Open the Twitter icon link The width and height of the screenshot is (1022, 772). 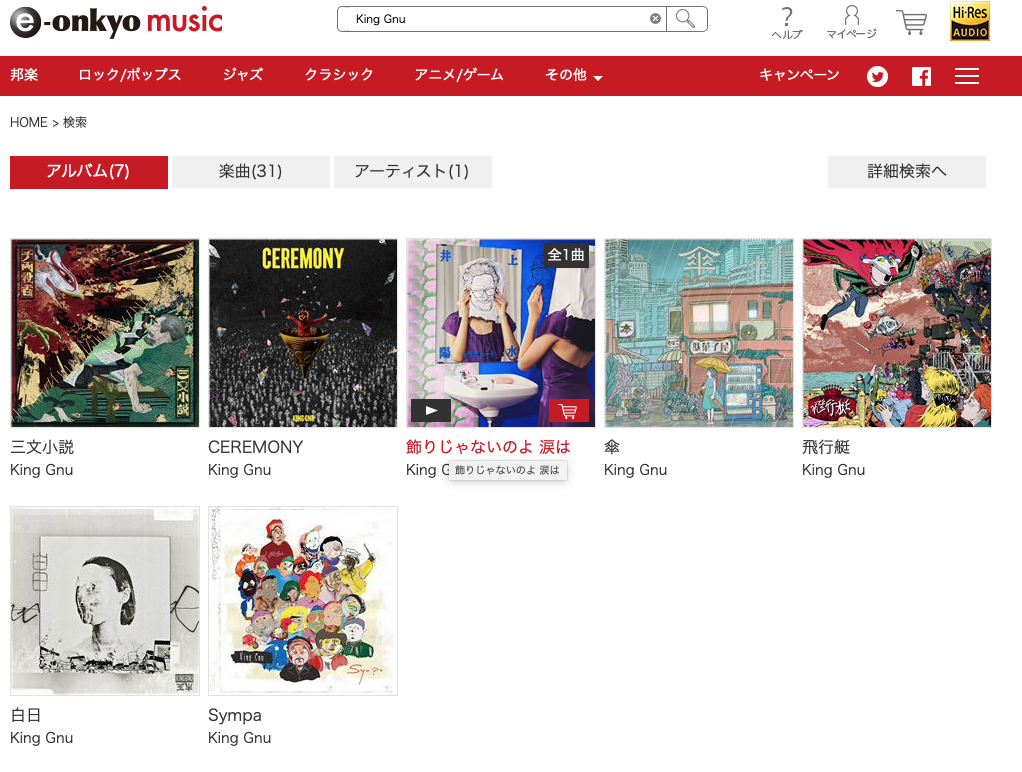tap(877, 76)
